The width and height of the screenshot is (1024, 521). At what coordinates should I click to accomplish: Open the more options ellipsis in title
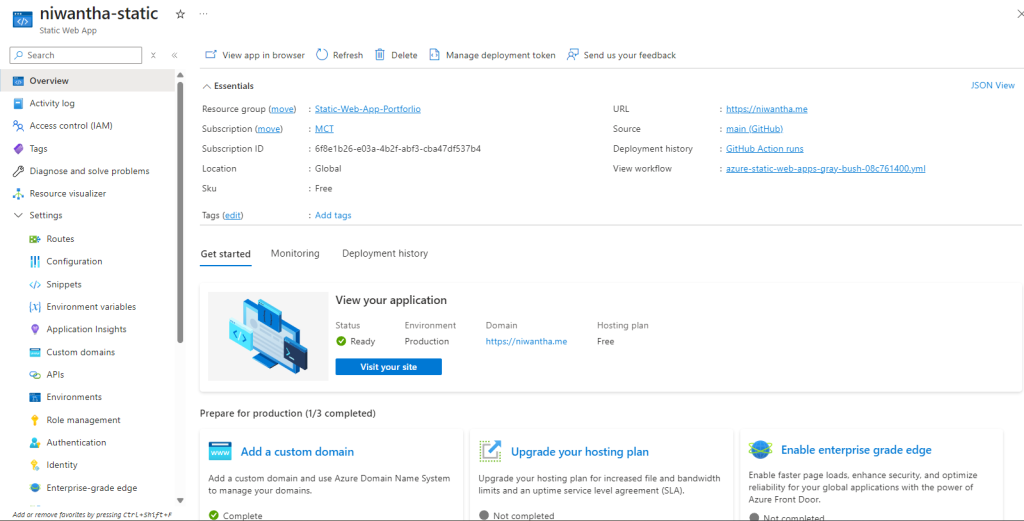tap(204, 14)
